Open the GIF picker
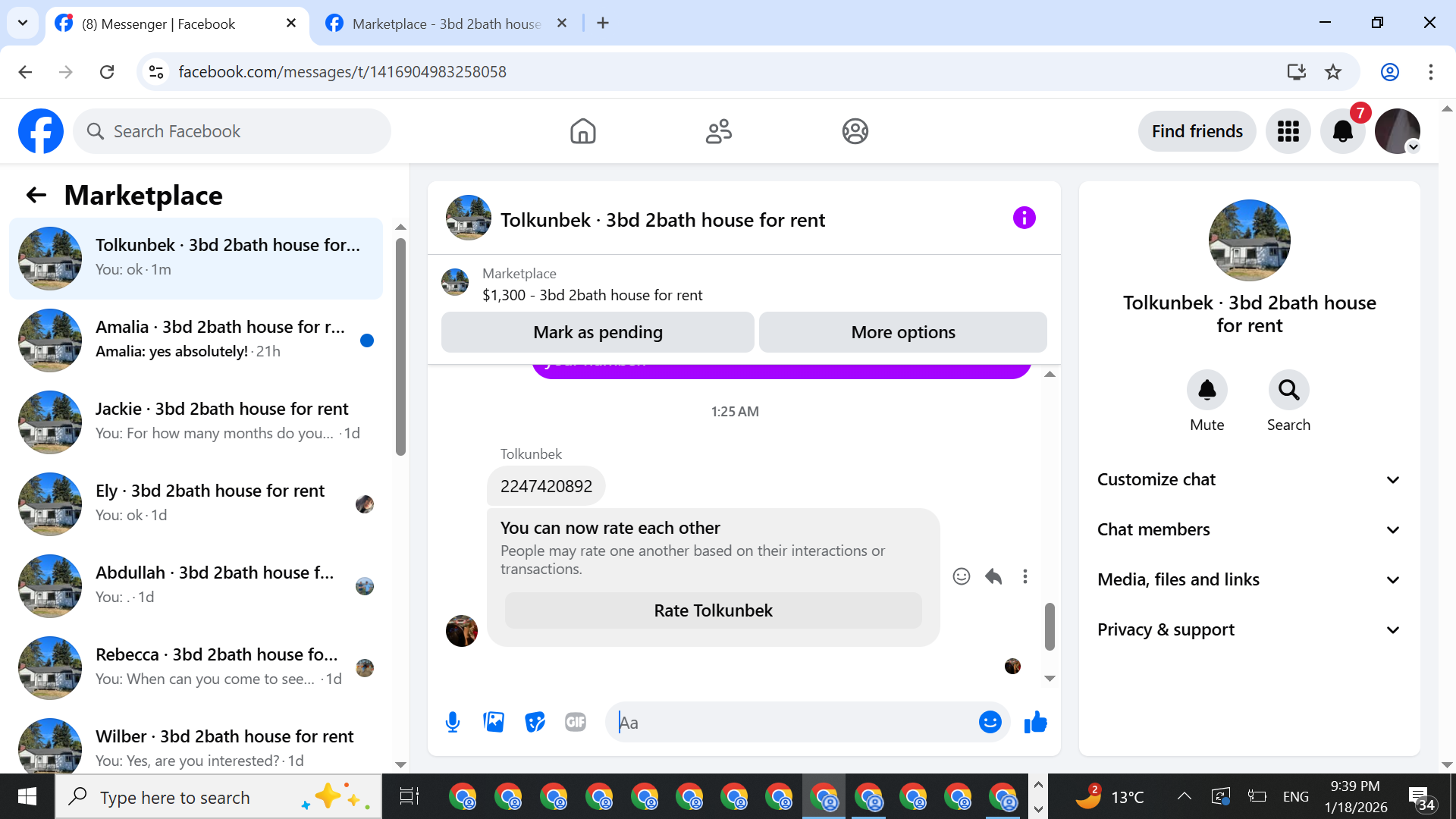Screen dimensions: 1456x819 point(576,722)
